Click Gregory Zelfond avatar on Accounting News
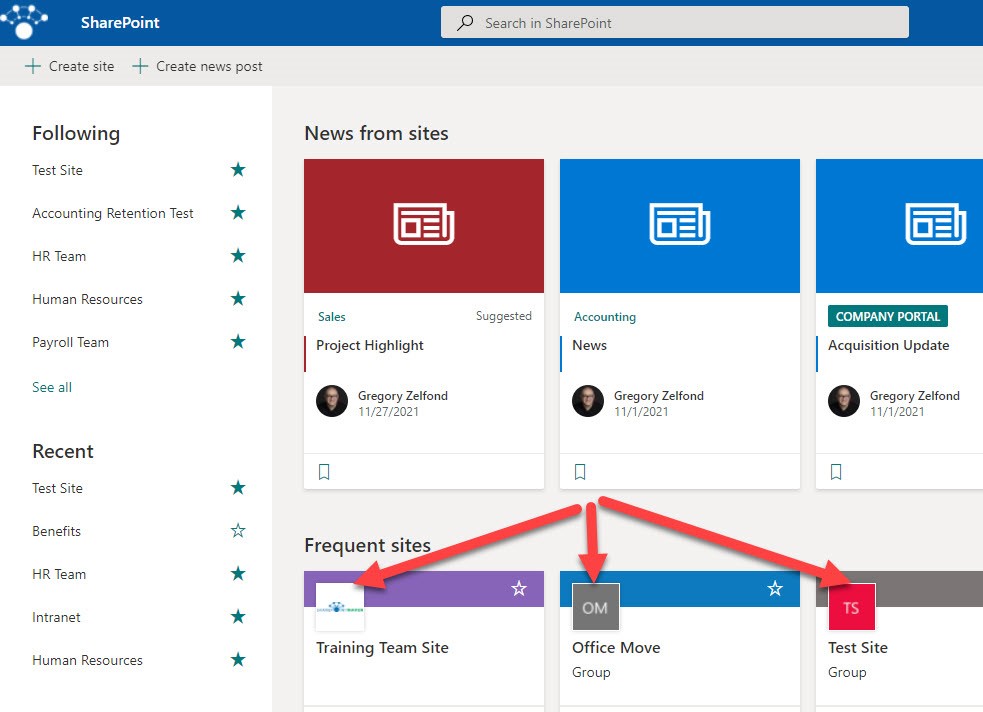This screenshot has width=983, height=712. (588, 401)
